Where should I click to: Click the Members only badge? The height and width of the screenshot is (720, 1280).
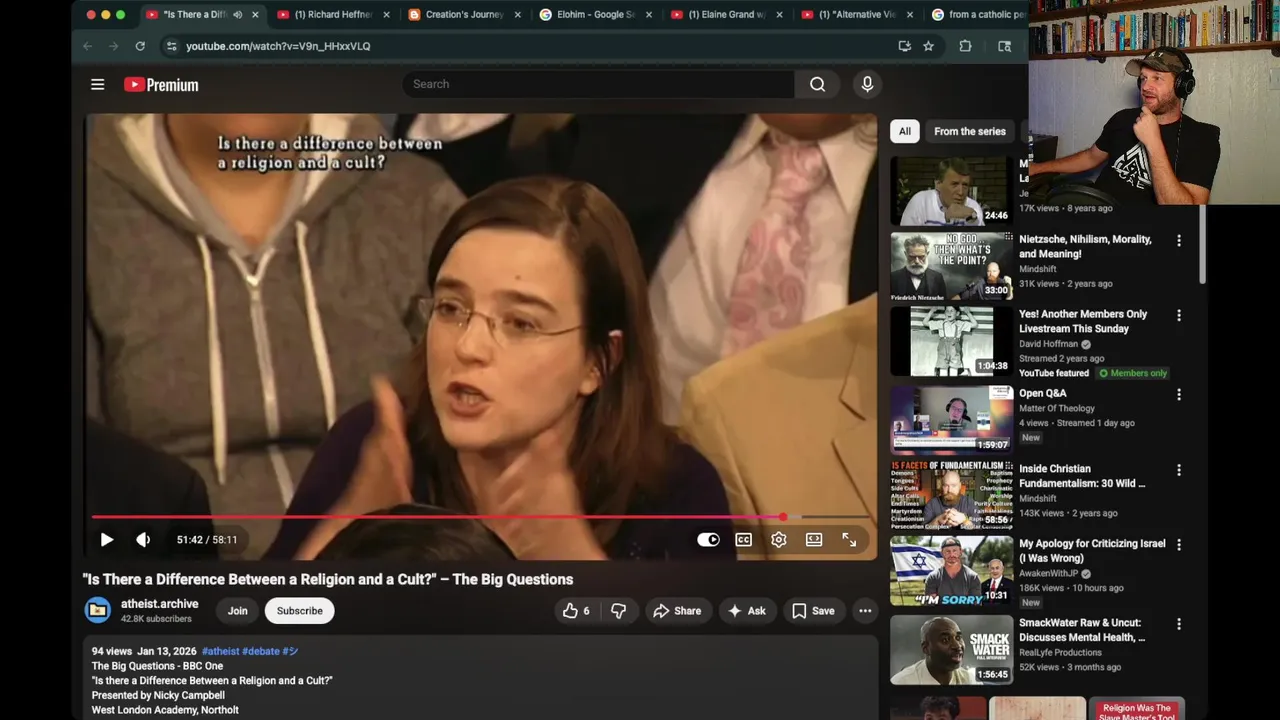(1133, 373)
